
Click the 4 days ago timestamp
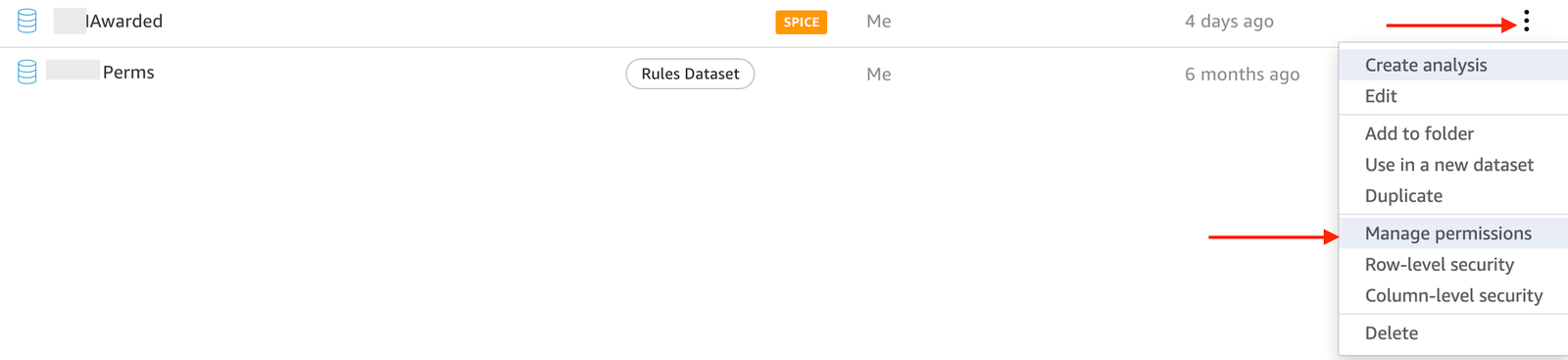[x=1229, y=22]
